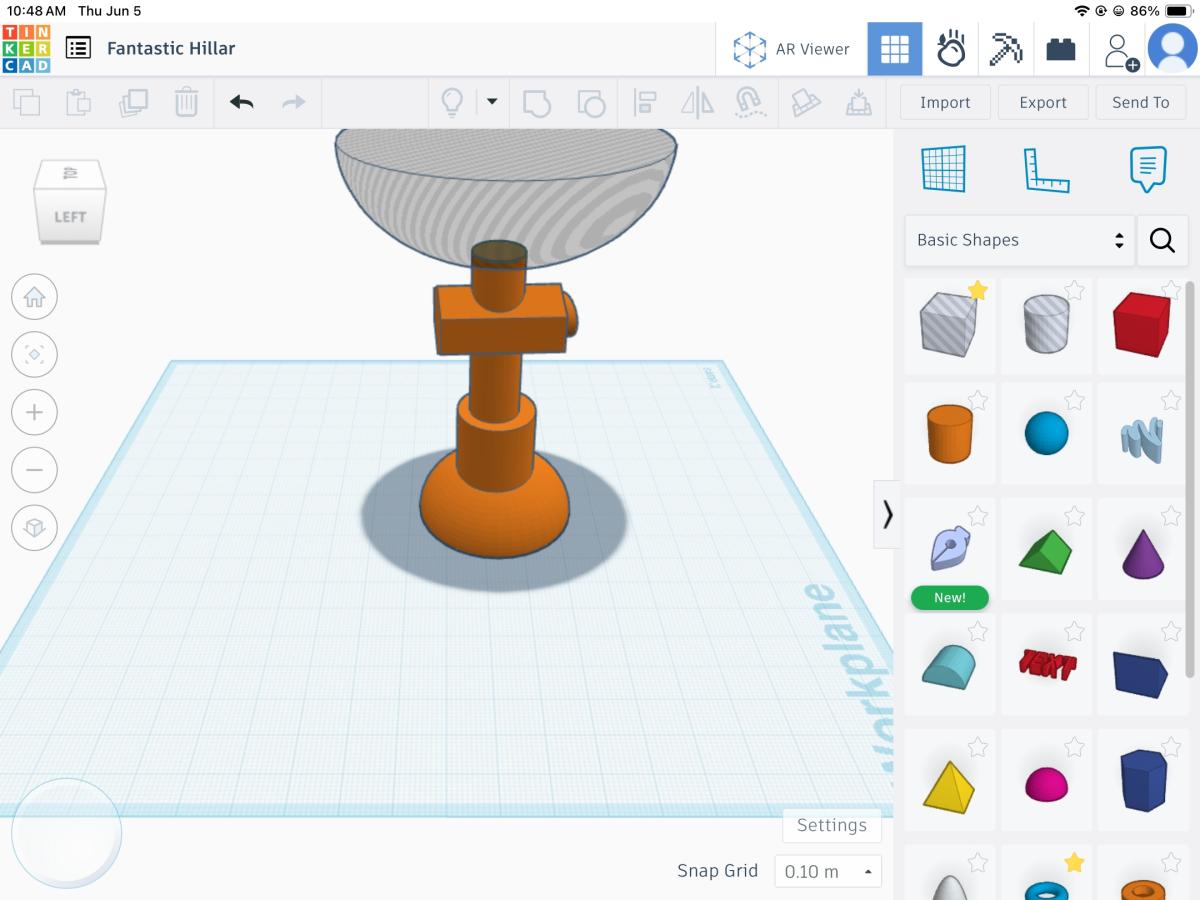This screenshot has height=900, width=1200.
Task: Undo the last action
Action: pos(241,102)
